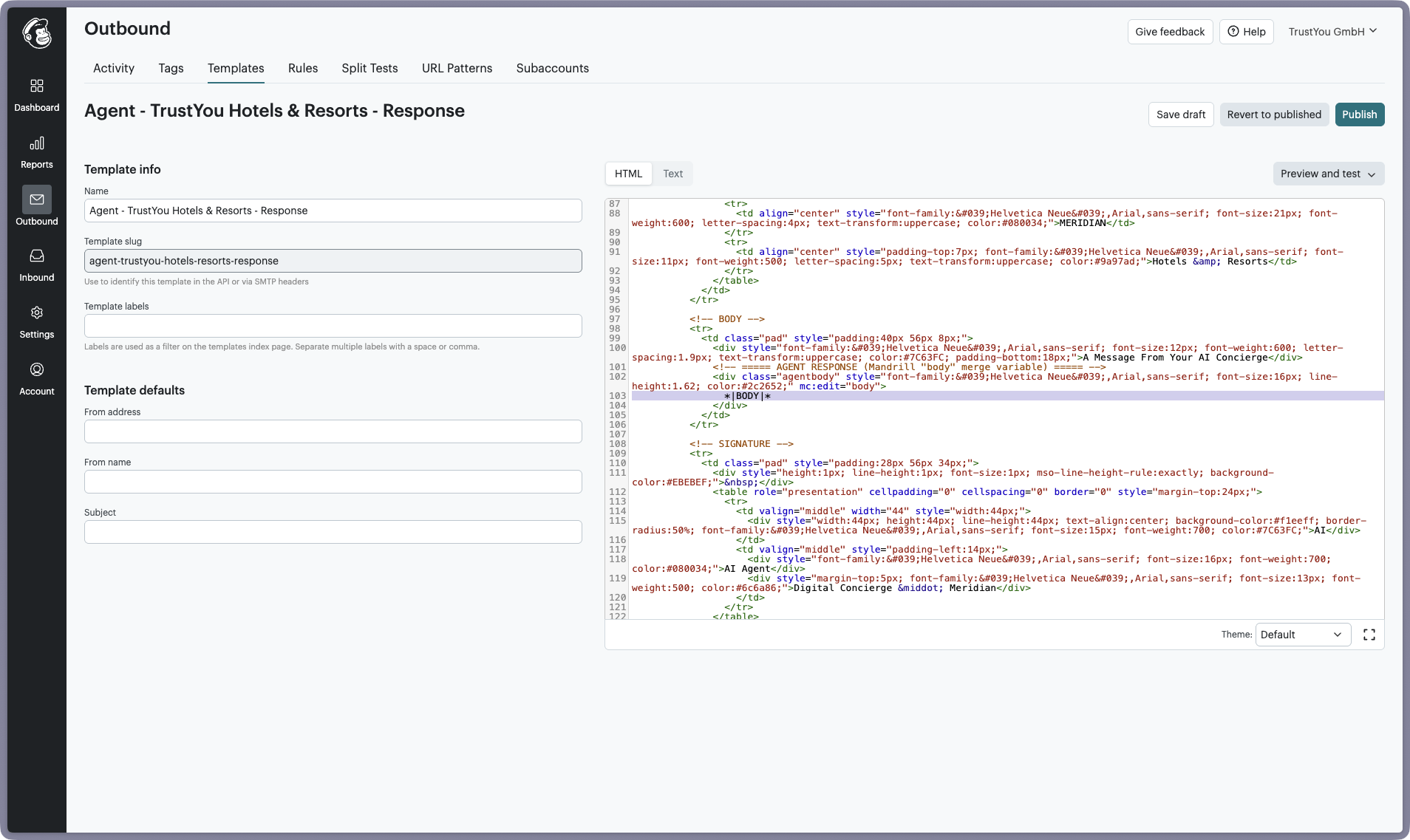Click the <!-- BODY --> comment line
This screenshot has height=840, width=1410.
pos(727,319)
